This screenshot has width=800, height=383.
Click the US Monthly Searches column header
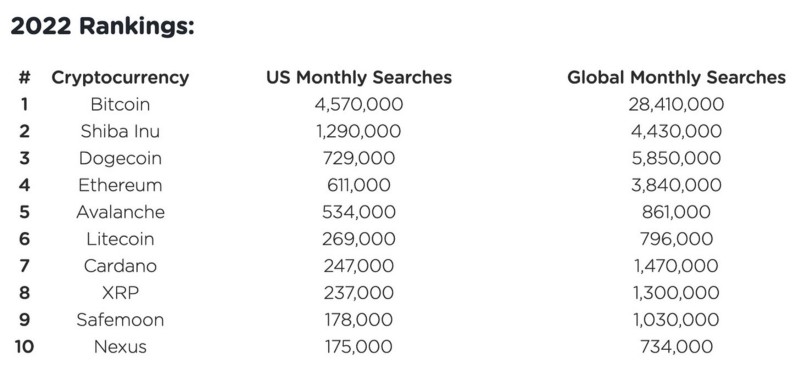pyautogui.click(x=359, y=78)
